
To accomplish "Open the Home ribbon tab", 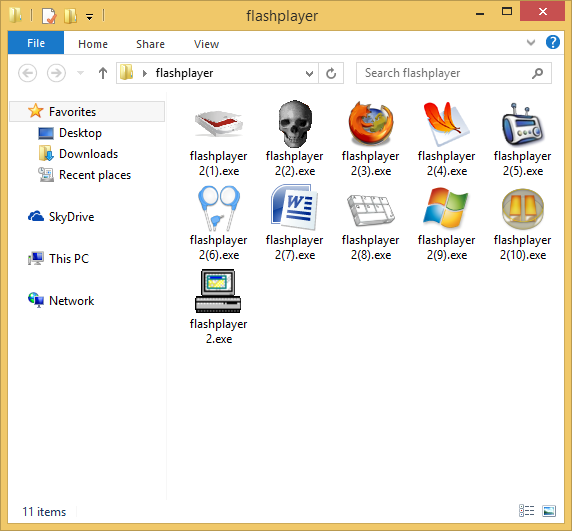I will (x=93, y=44).
